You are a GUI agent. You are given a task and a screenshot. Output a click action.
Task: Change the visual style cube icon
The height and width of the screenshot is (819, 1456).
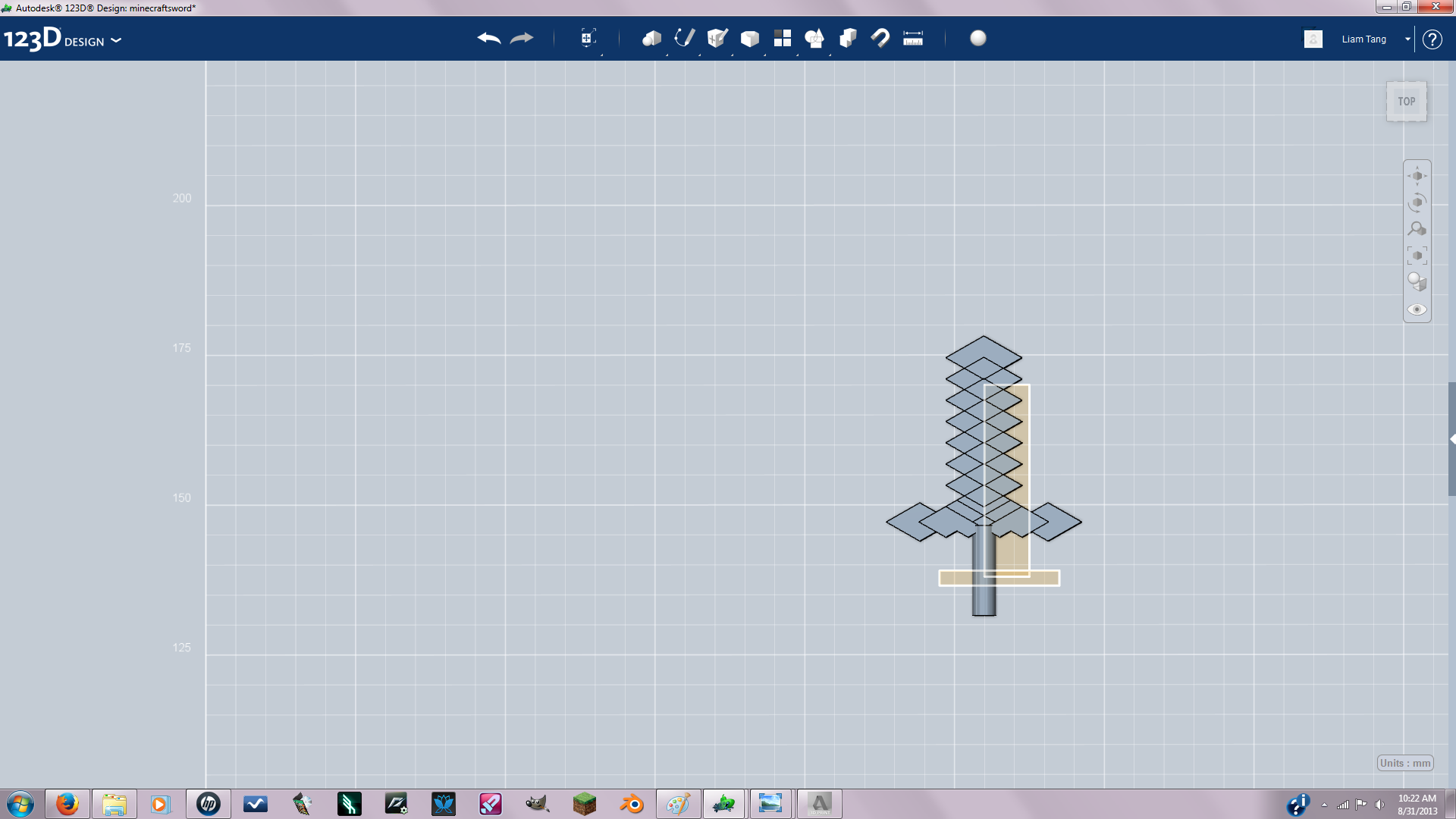point(1417,282)
